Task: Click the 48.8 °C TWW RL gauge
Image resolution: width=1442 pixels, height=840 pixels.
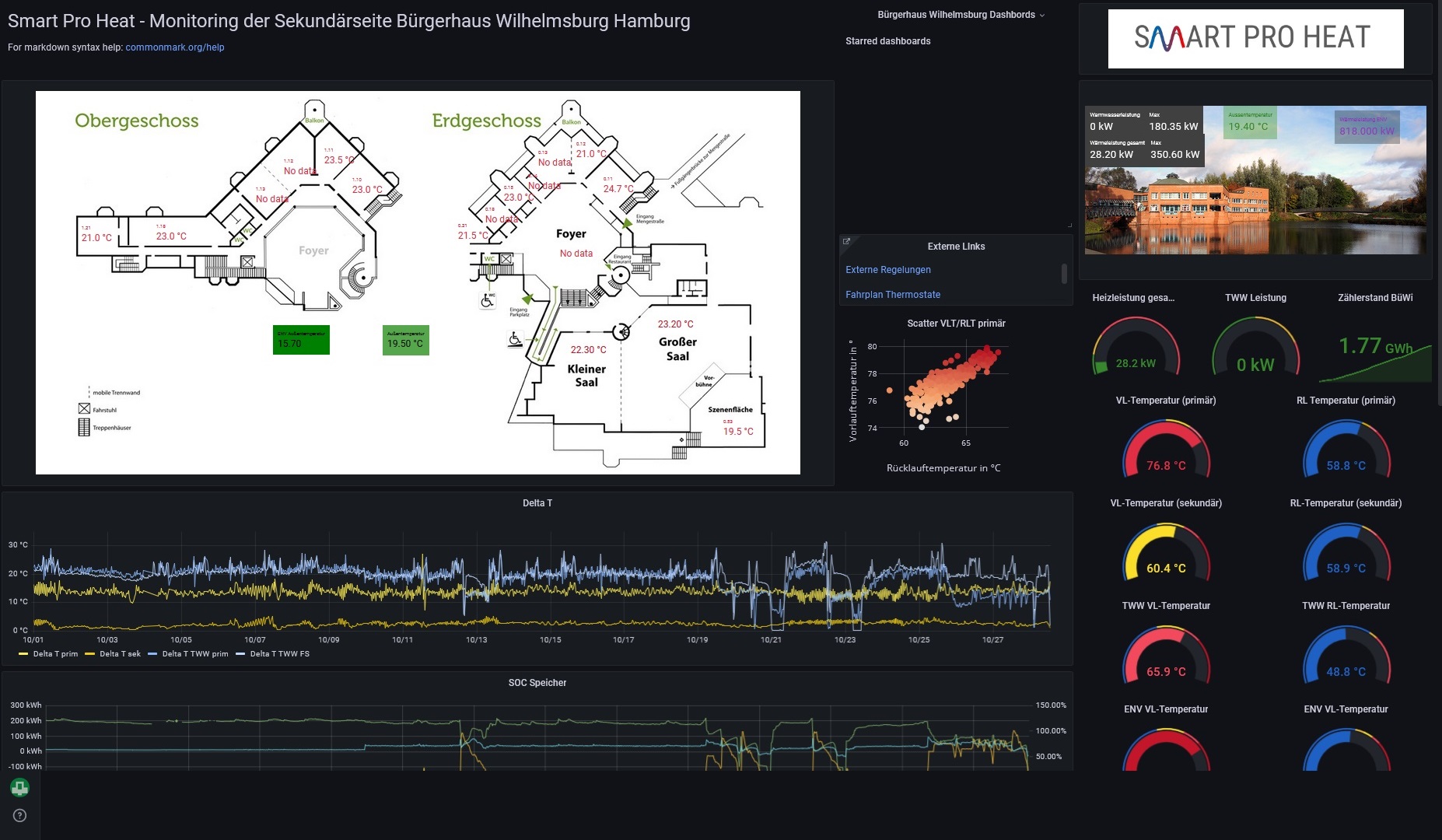Action: tap(1346, 655)
